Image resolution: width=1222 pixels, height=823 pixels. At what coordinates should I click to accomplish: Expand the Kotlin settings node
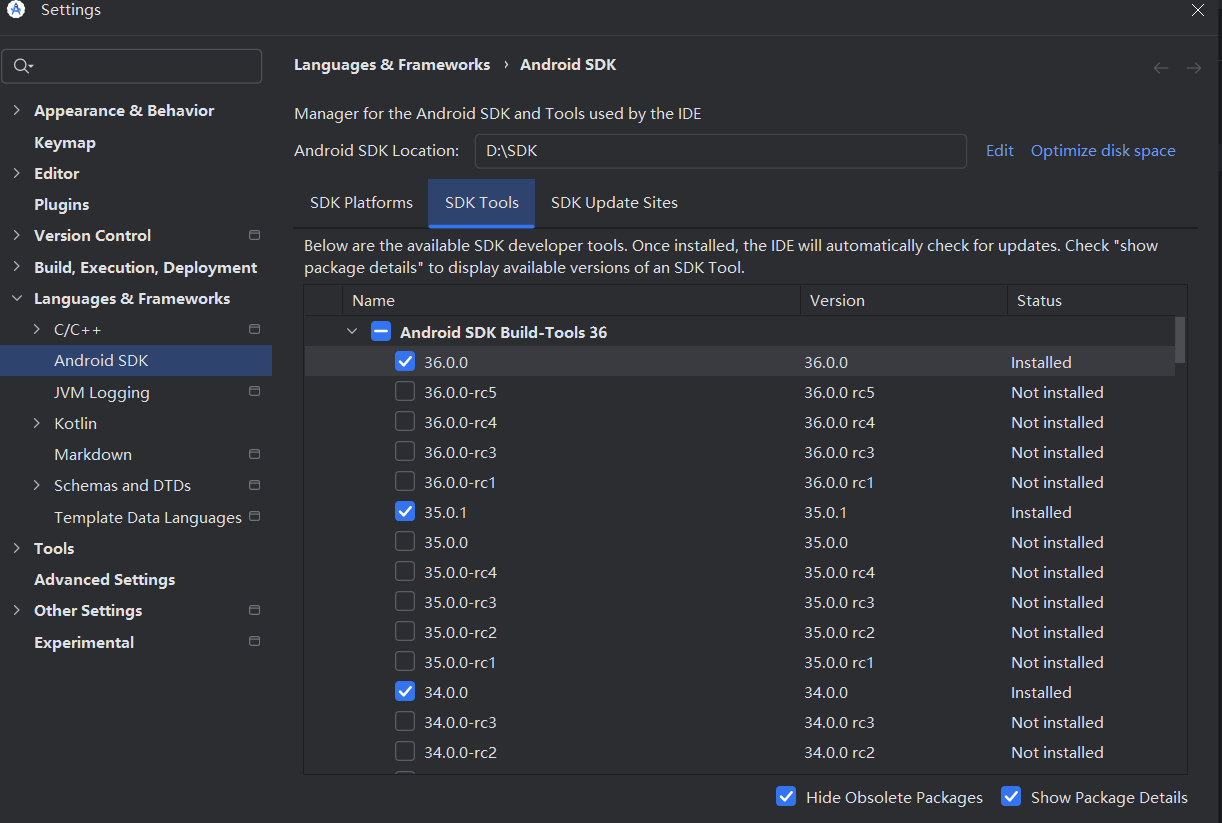coord(37,423)
